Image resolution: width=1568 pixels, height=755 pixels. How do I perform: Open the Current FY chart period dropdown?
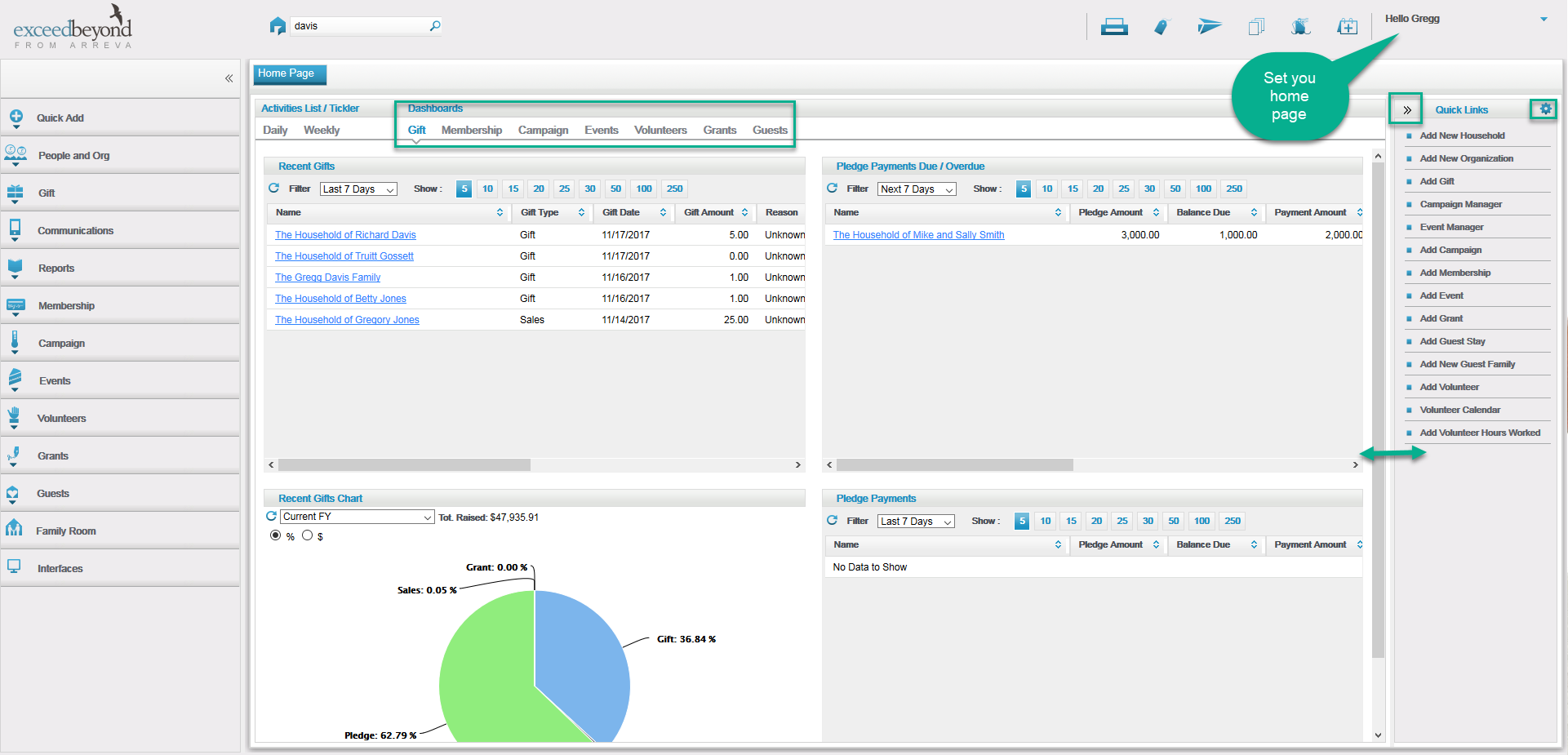coord(358,517)
